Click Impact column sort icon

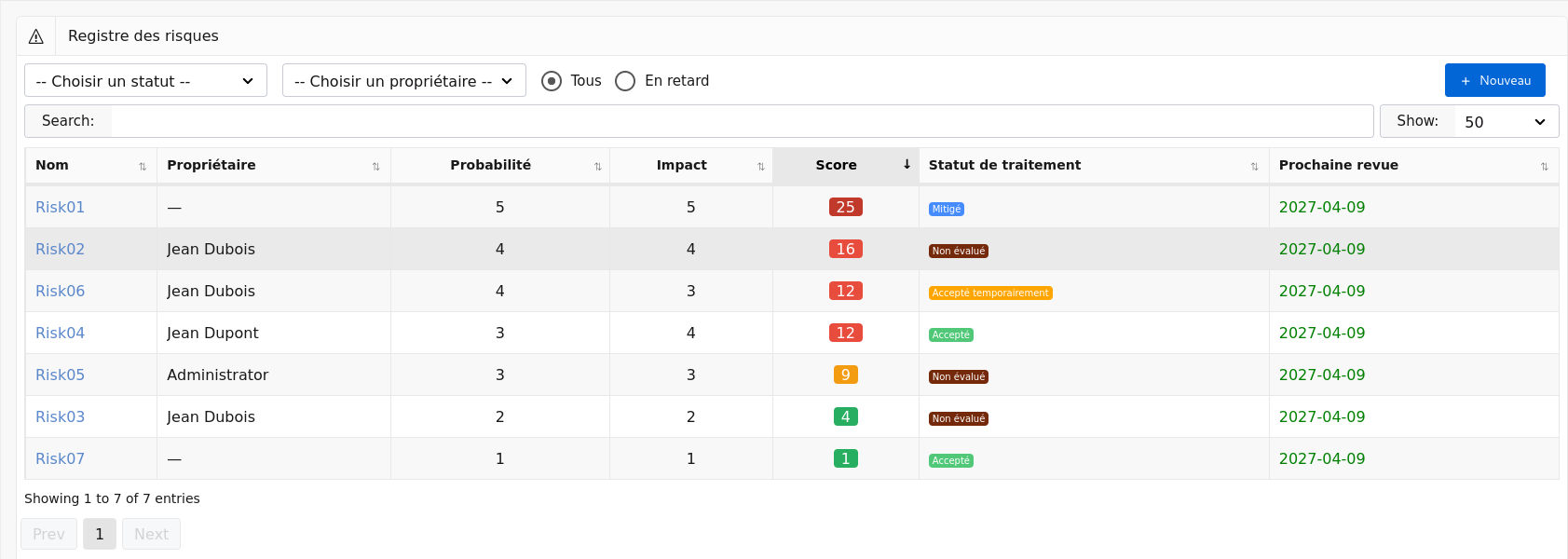tap(760, 166)
